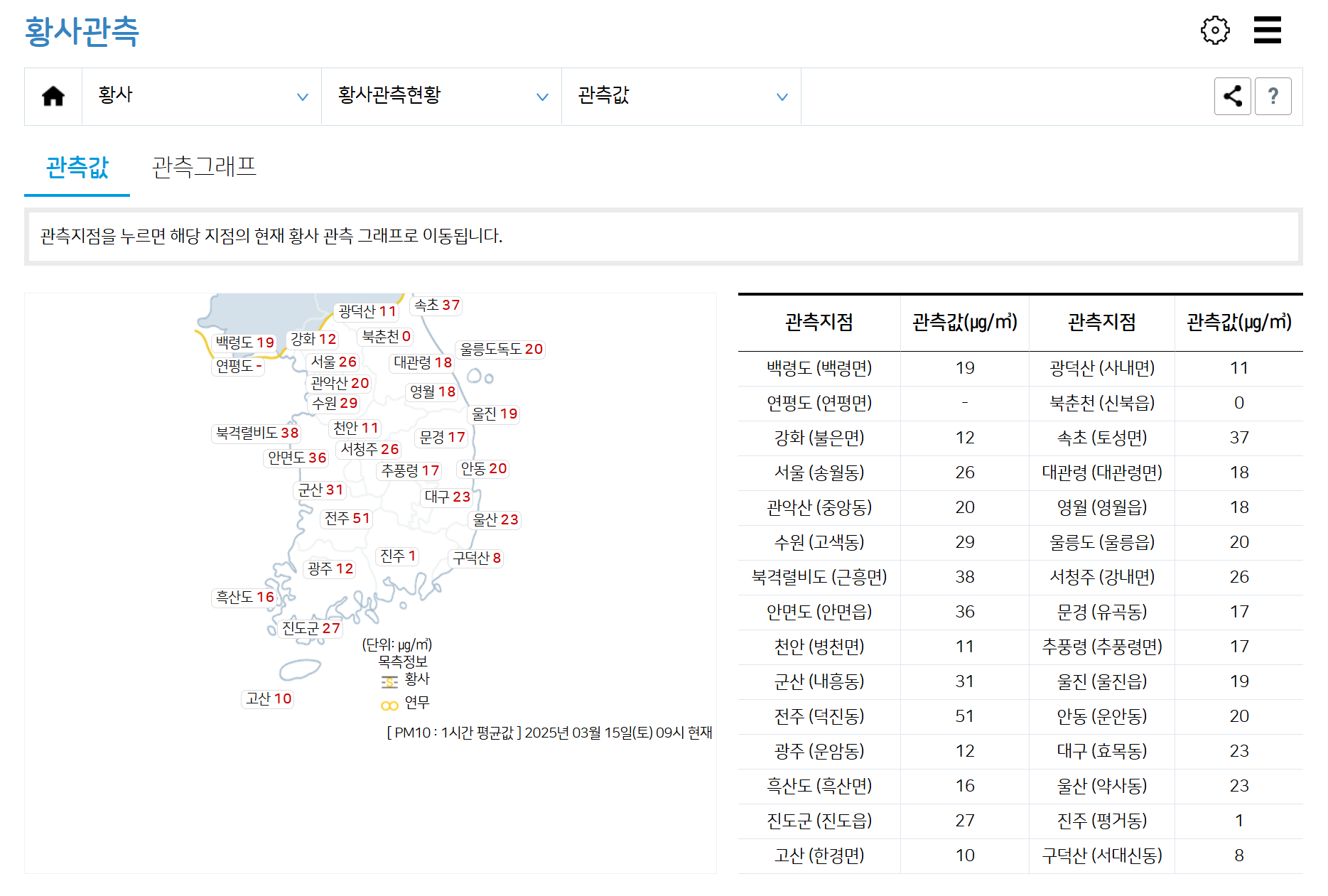Click the 서울 (송월동) table row
Image resolution: width=1328 pixels, height=896 pixels.
tap(819, 473)
